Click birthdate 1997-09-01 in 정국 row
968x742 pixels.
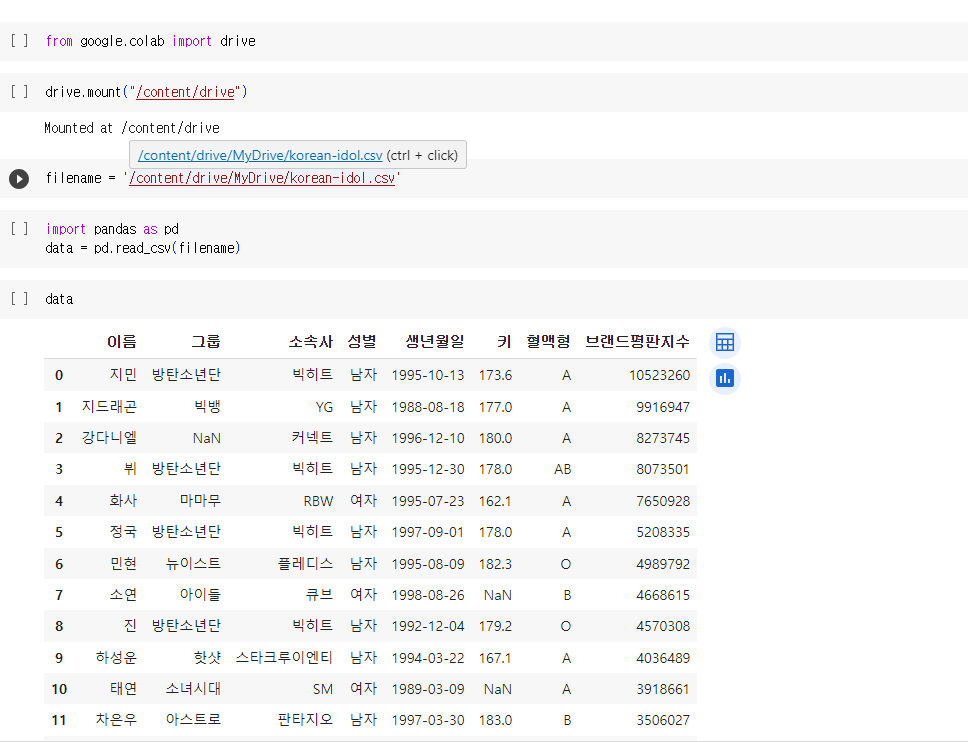[428, 532]
